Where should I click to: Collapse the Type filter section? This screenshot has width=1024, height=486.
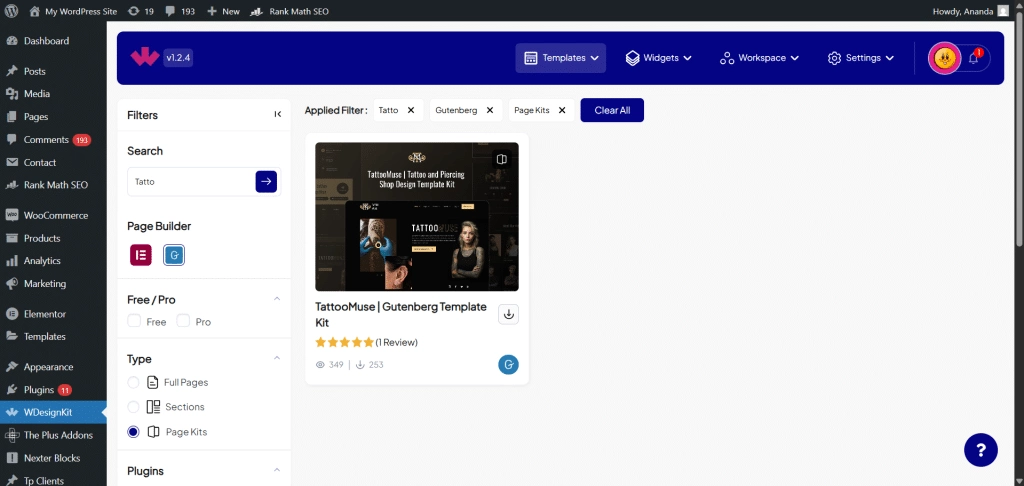[x=276, y=358]
